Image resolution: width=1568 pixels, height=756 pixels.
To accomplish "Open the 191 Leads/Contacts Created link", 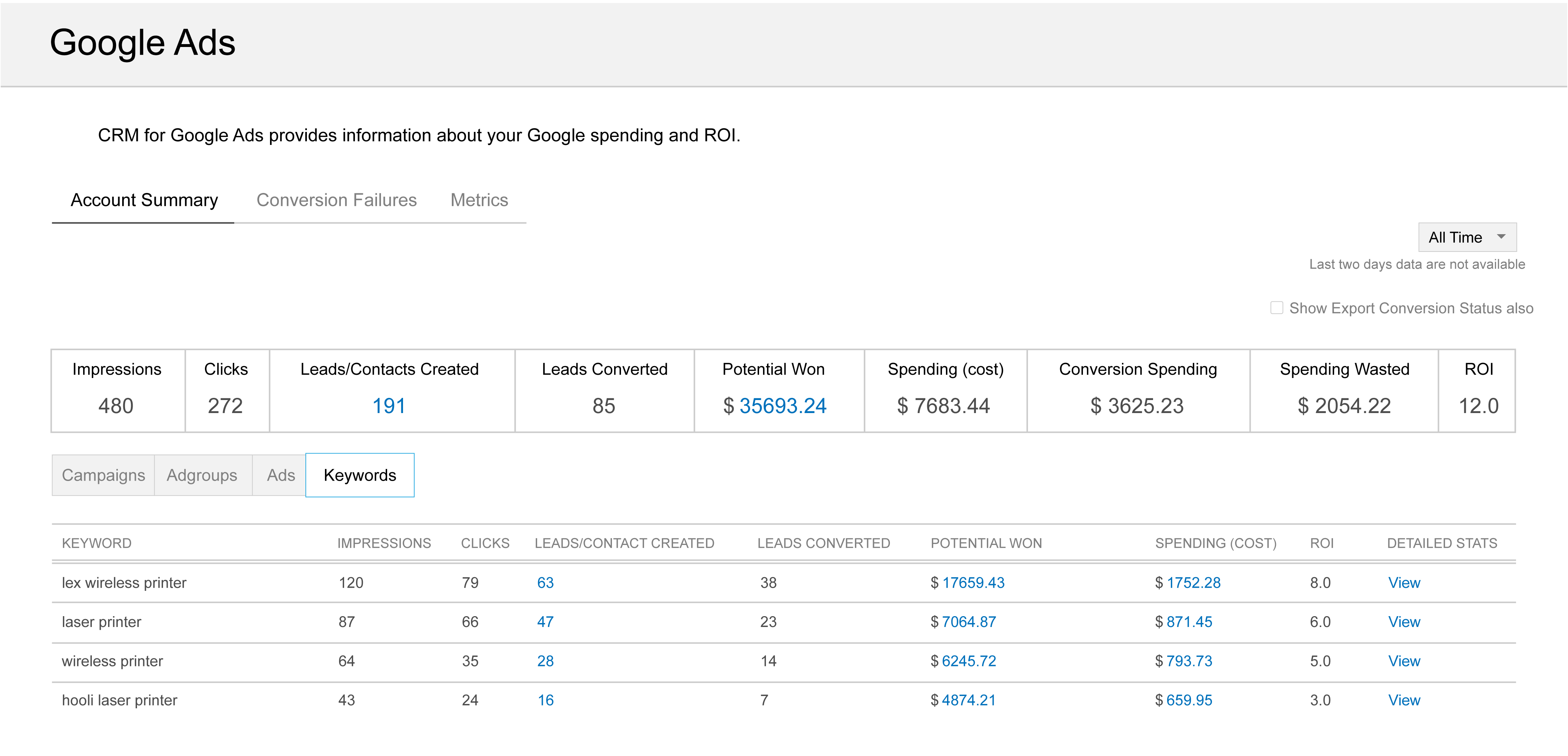I will (x=388, y=406).
